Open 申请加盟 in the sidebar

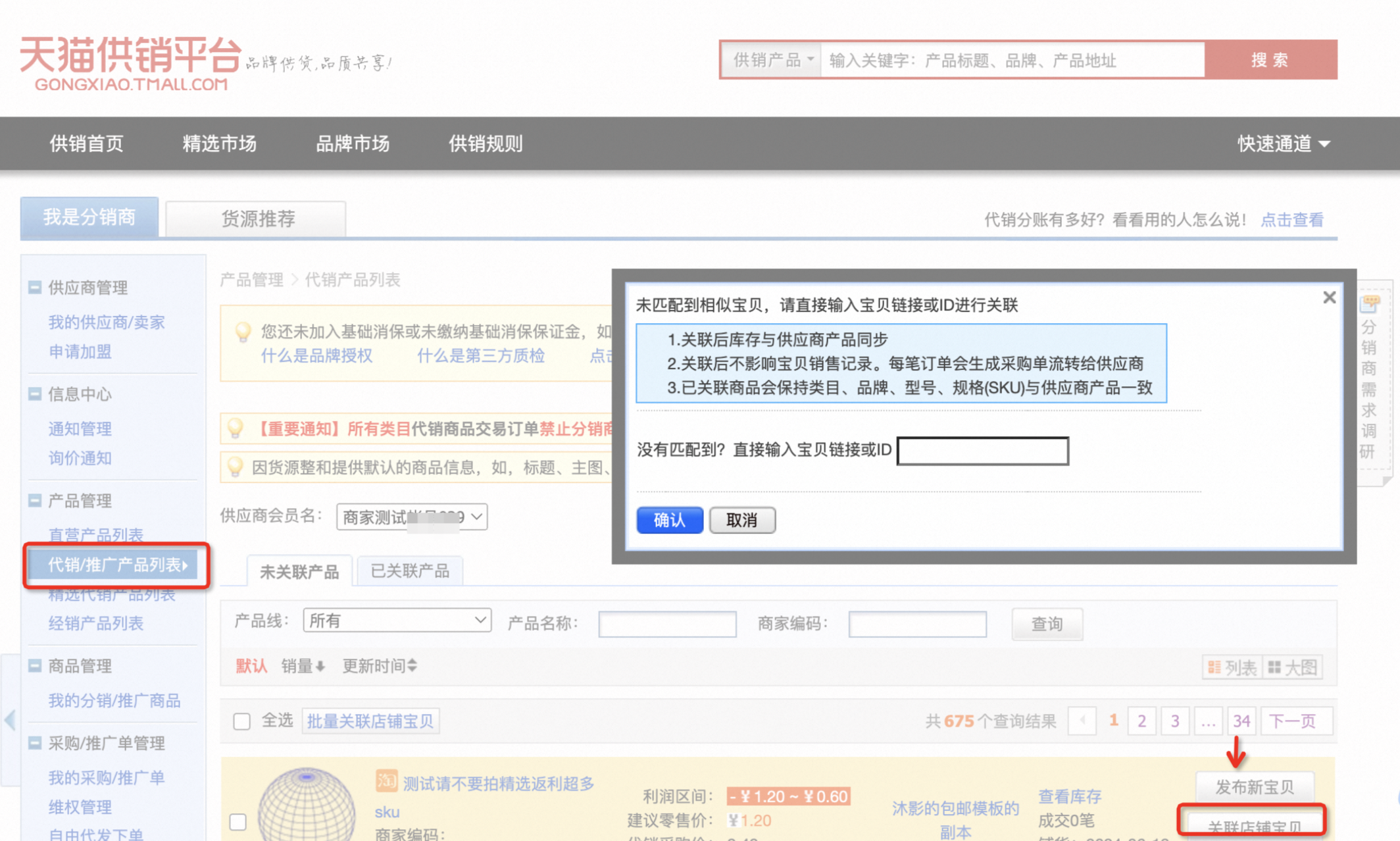click(x=80, y=352)
